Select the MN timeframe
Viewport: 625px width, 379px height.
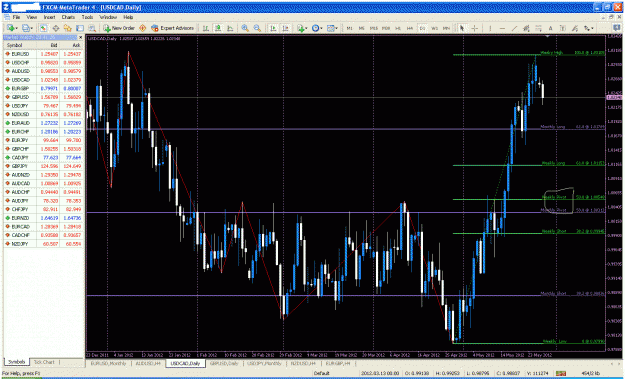pyautogui.click(x=446, y=28)
